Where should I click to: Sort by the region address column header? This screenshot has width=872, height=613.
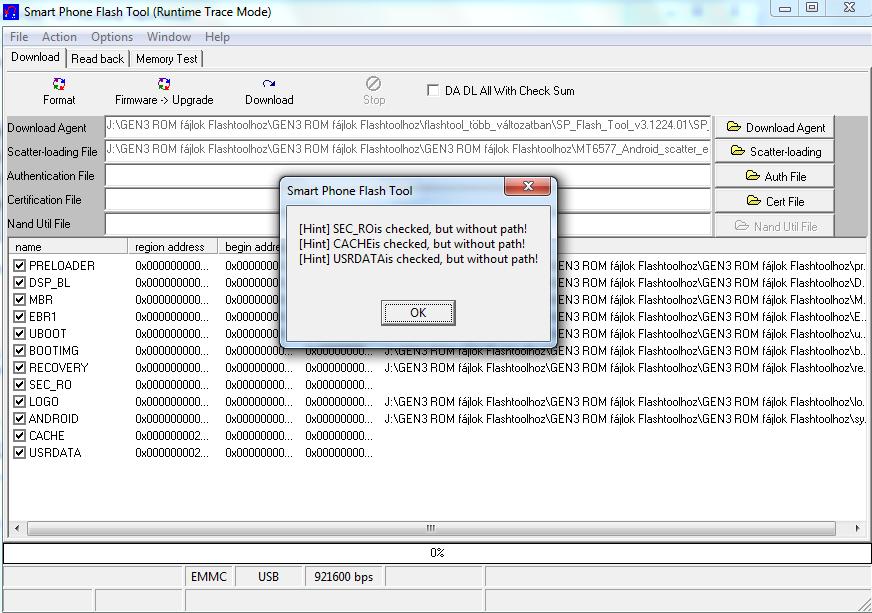[172, 246]
